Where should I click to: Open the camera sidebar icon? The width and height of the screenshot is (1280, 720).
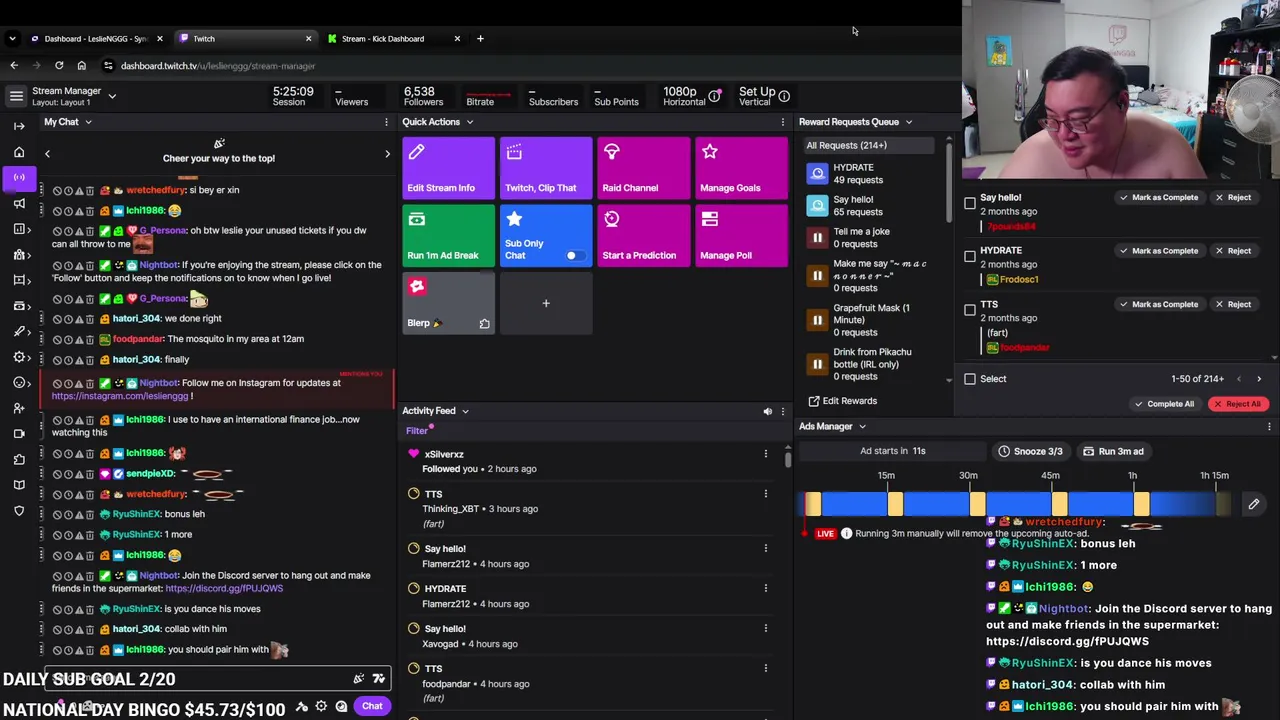tap(19, 434)
